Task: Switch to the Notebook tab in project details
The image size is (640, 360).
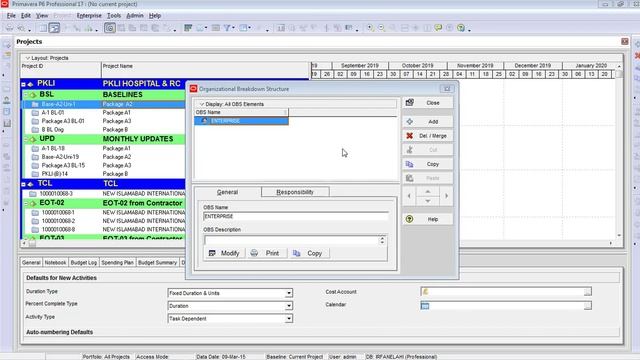Action: (55, 262)
